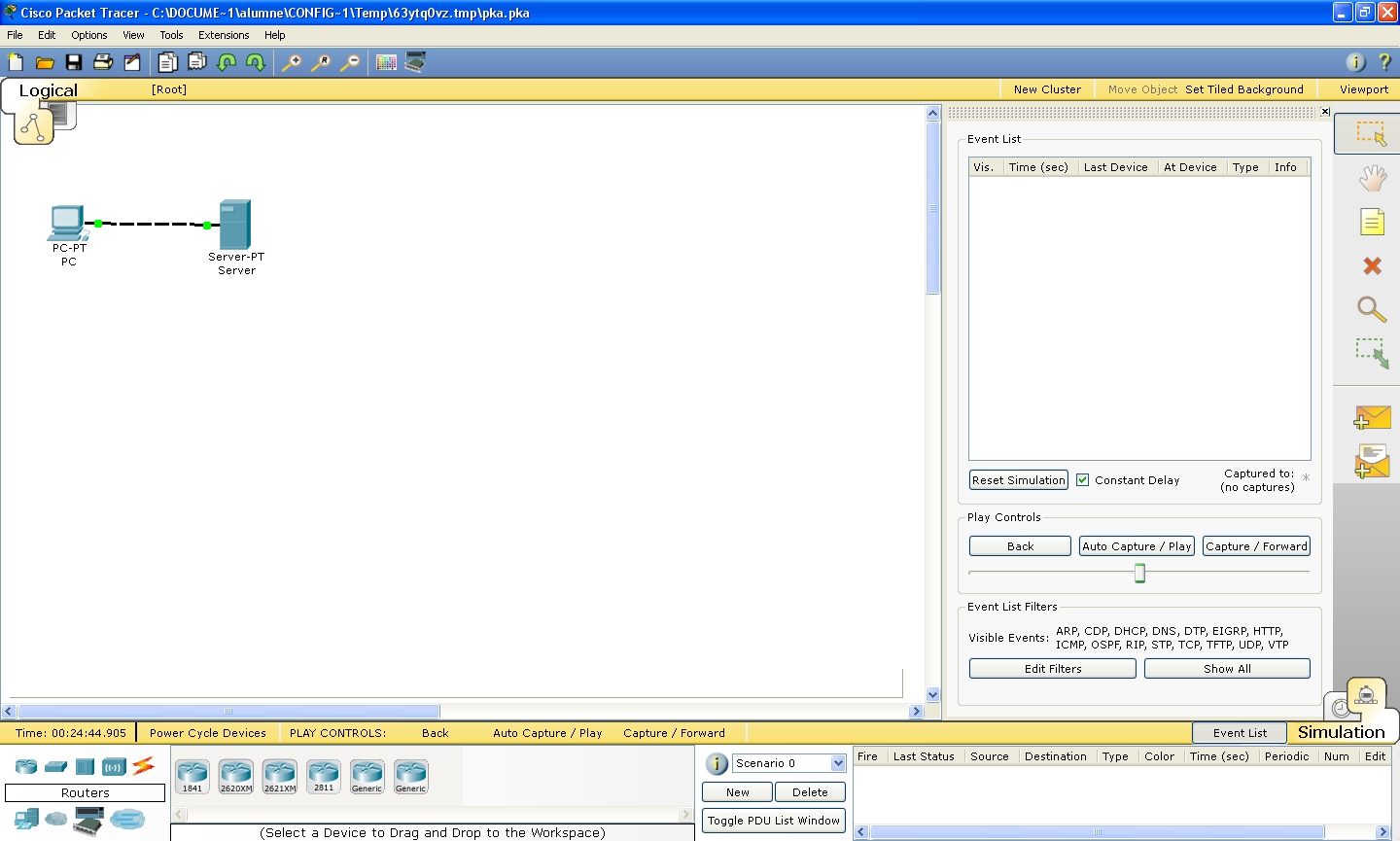Zoom in with the plus magnifier
The width and height of the screenshot is (1400, 841).
point(292,62)
